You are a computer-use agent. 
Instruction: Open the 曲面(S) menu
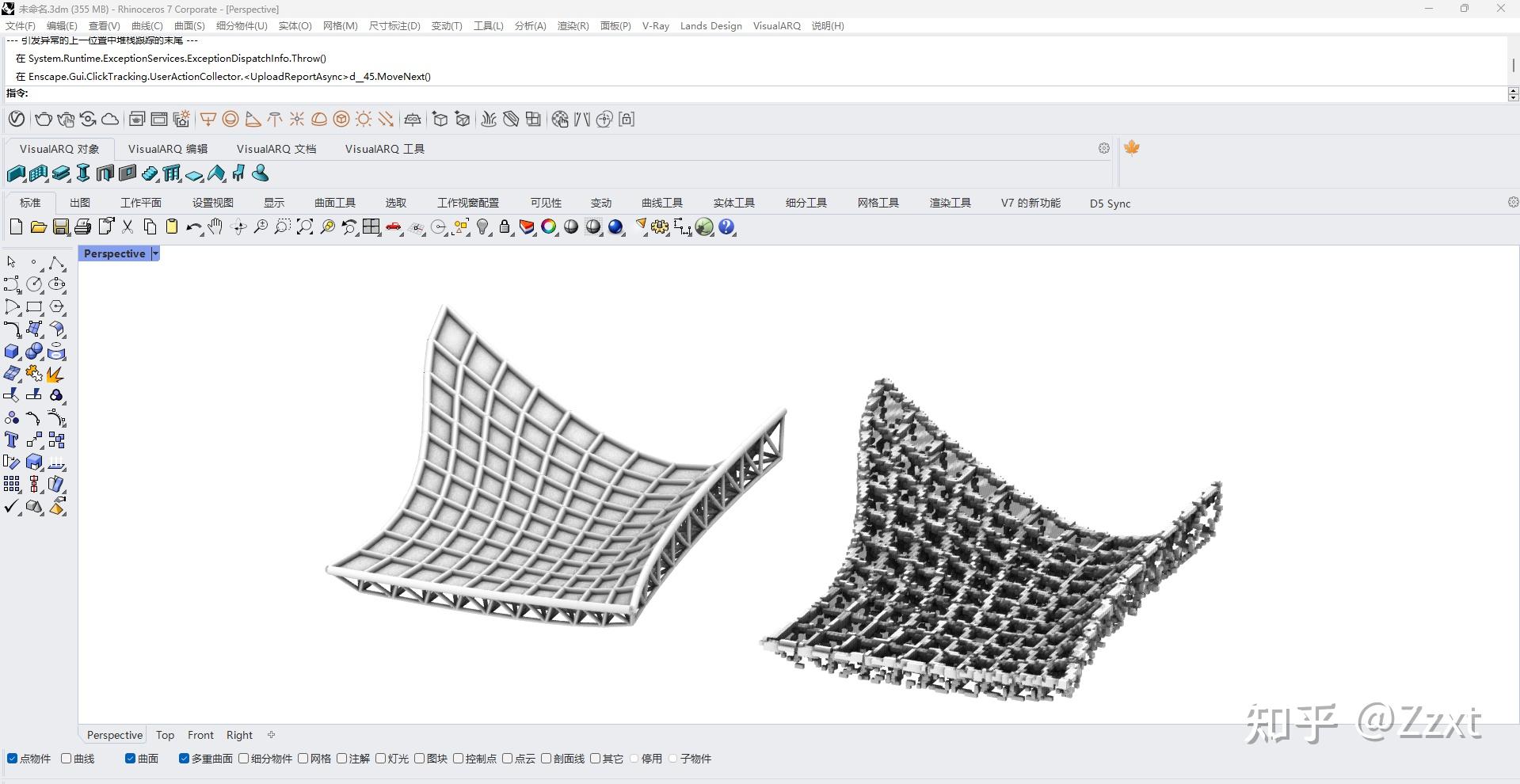(189, 26)
